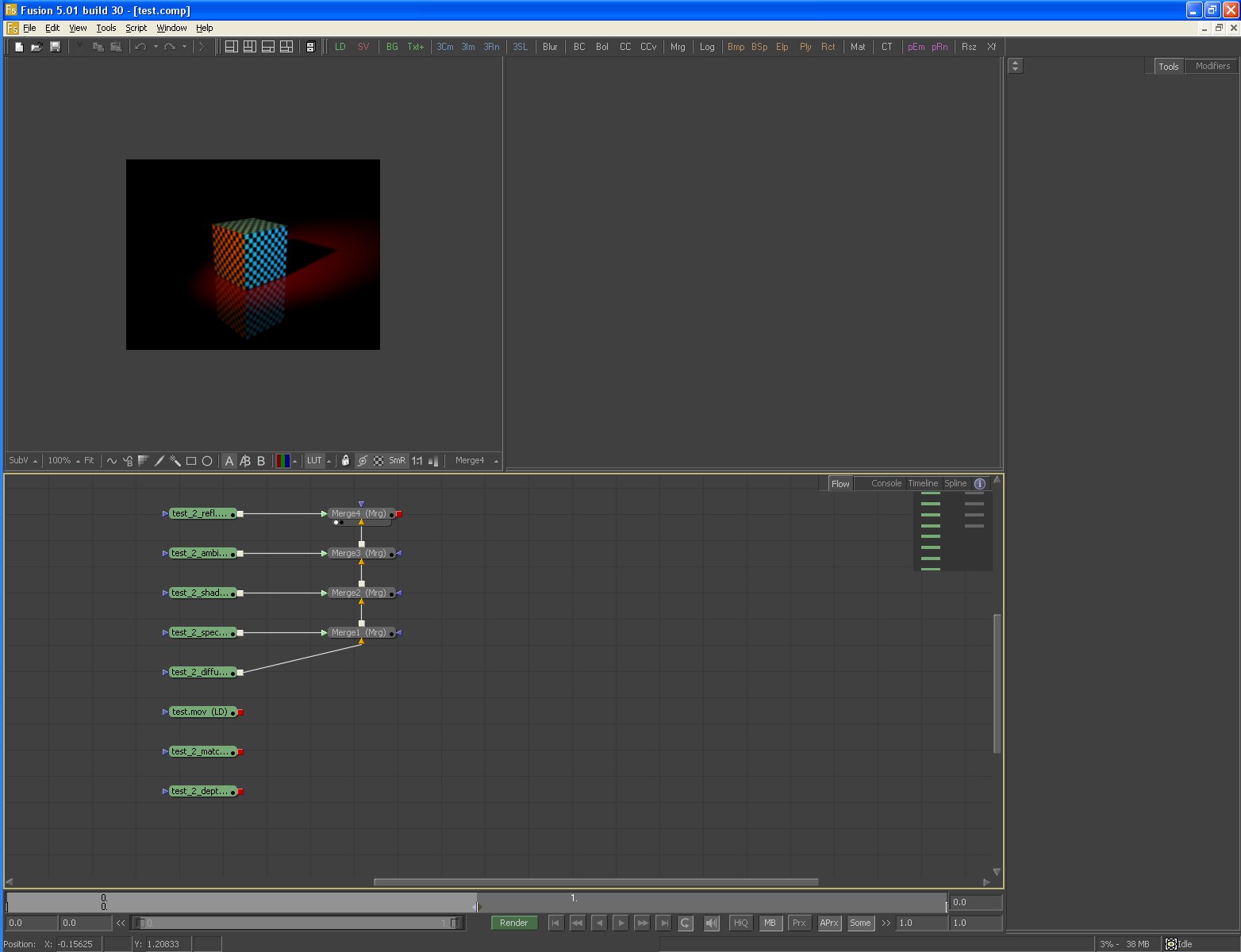Add a Blur tool from the toolbar

[550, 47]
